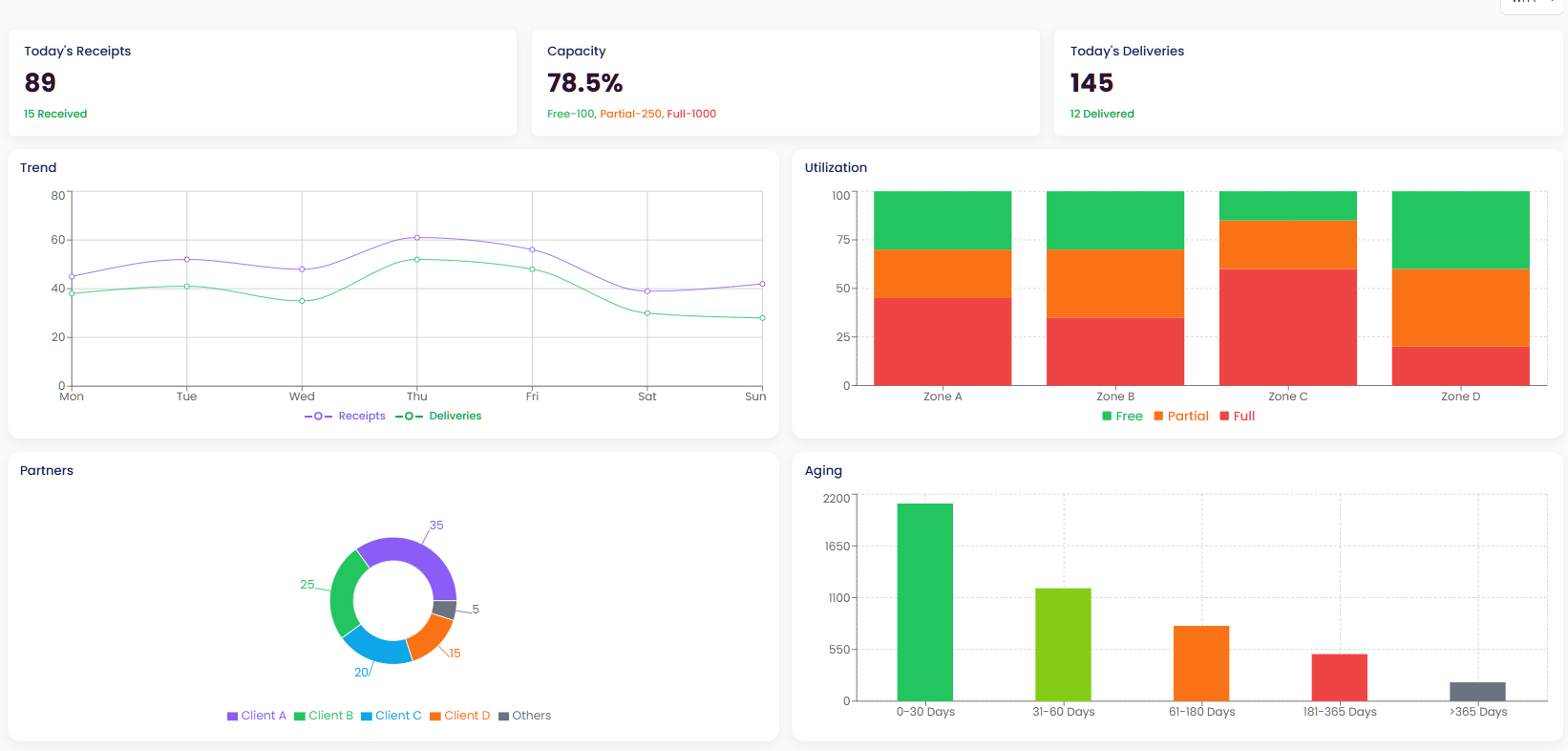
Task: Click the "Today's Deliveries" card title
Action: point(1127,52)
